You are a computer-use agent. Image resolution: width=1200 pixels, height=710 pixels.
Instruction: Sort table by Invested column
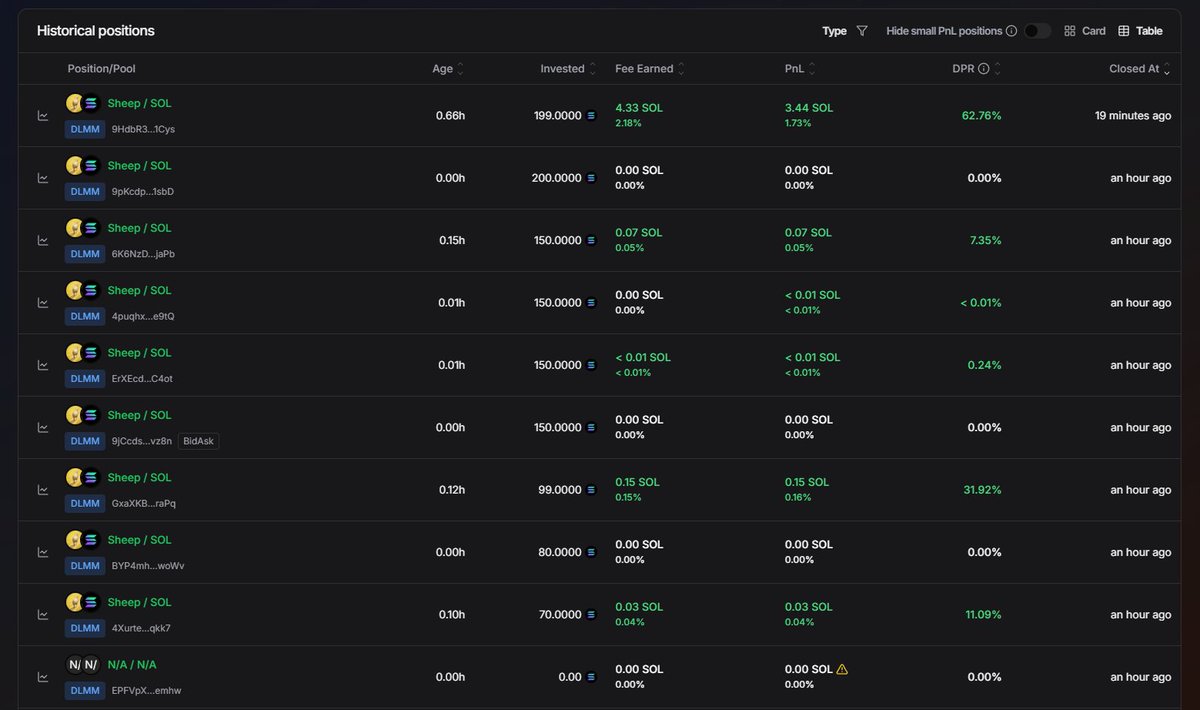[x=568, y=69]
